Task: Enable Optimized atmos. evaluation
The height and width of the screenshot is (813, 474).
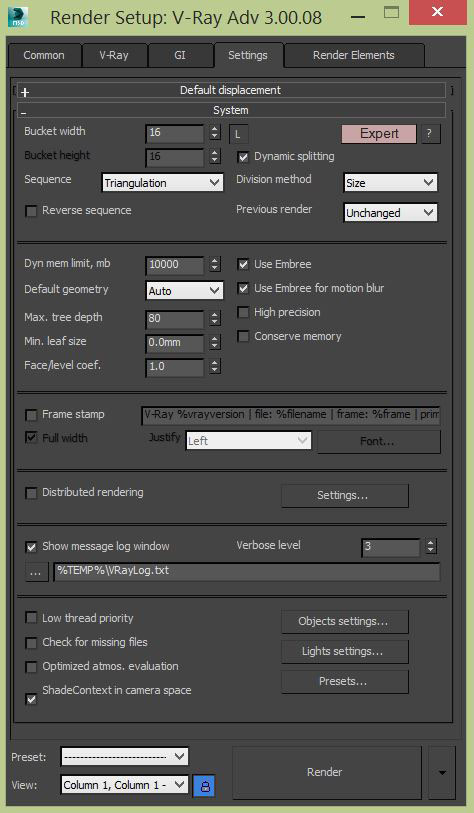Action: (31, 667)
